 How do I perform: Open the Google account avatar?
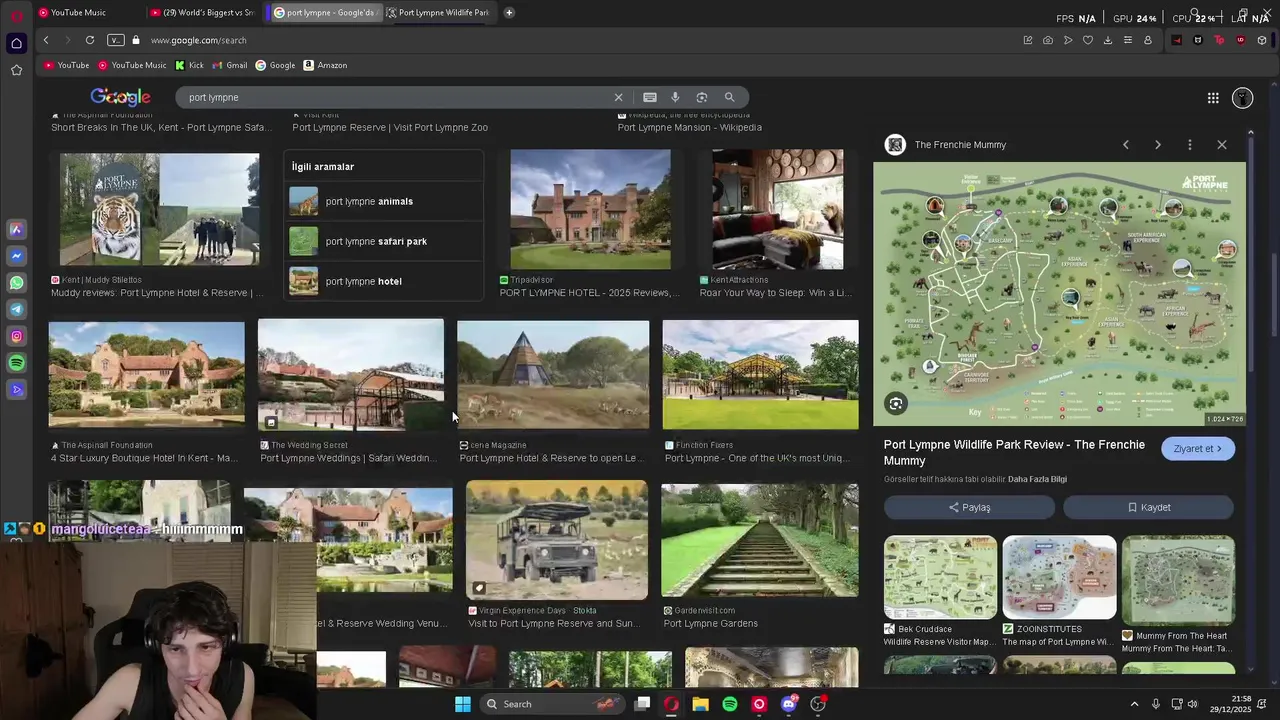1242,98
